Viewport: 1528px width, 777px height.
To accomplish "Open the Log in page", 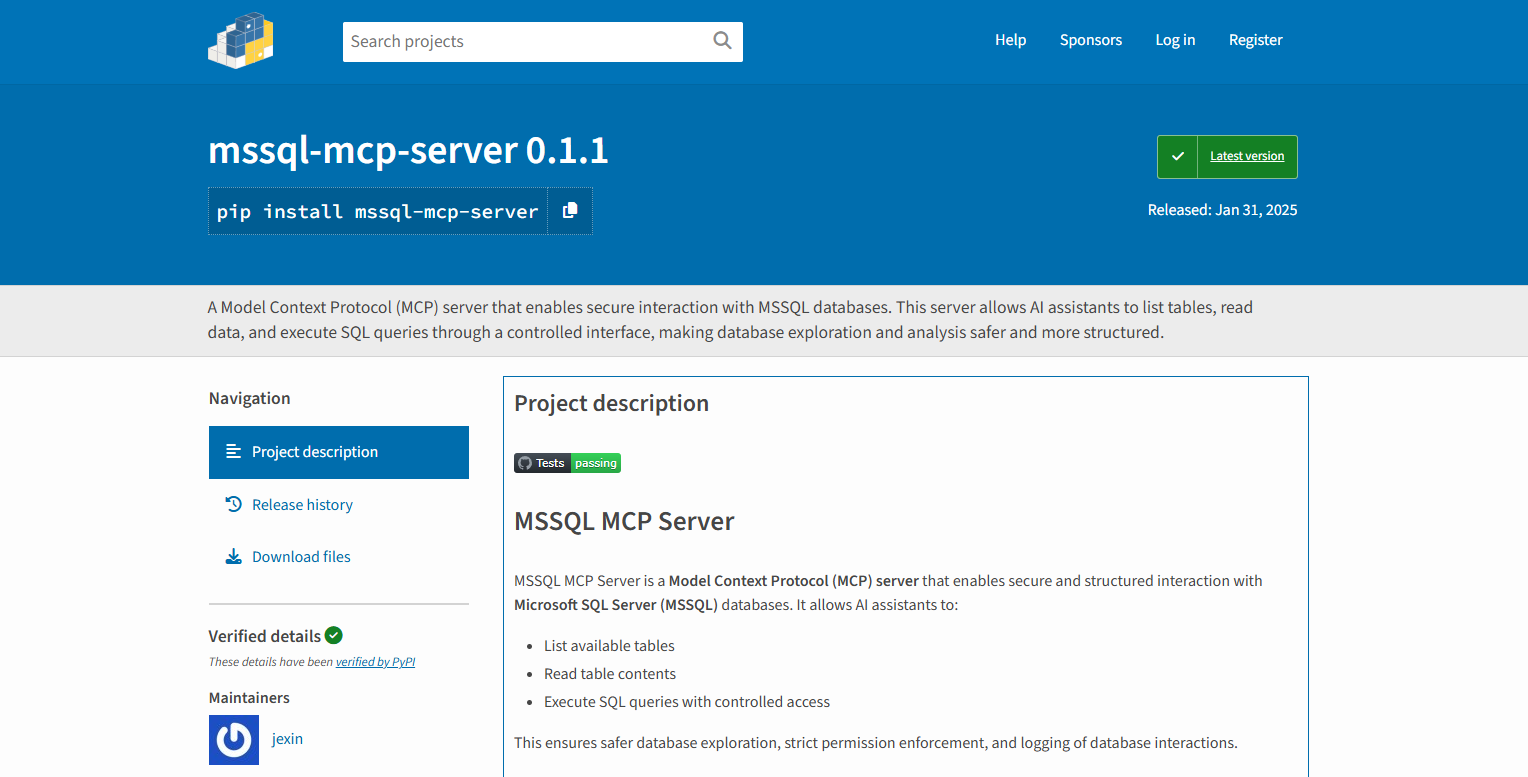I will point(1175,40).
